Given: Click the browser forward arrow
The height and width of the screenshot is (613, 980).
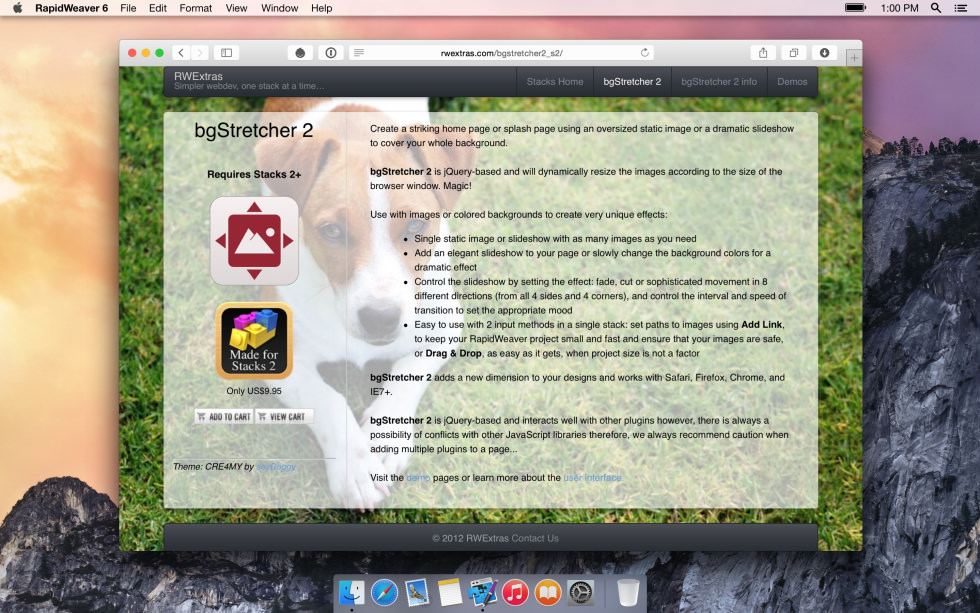Looking at the screenshot, I should click(200, 53).
